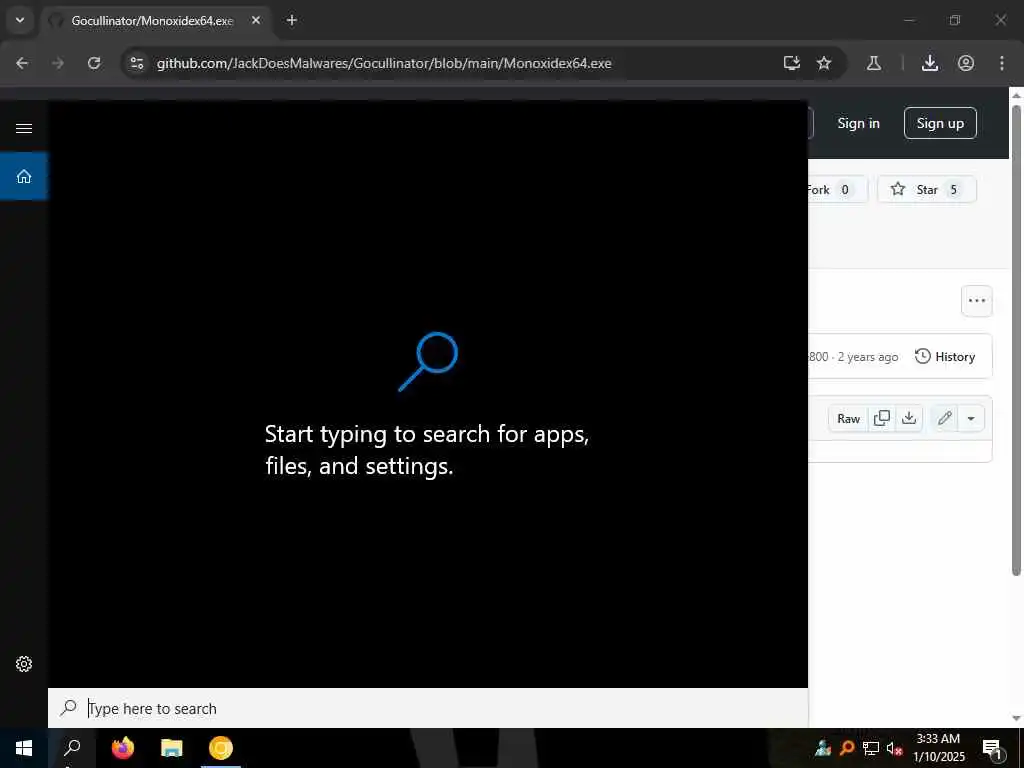1024x768 pixels.
Task: View file History
Action: [944, 357]
